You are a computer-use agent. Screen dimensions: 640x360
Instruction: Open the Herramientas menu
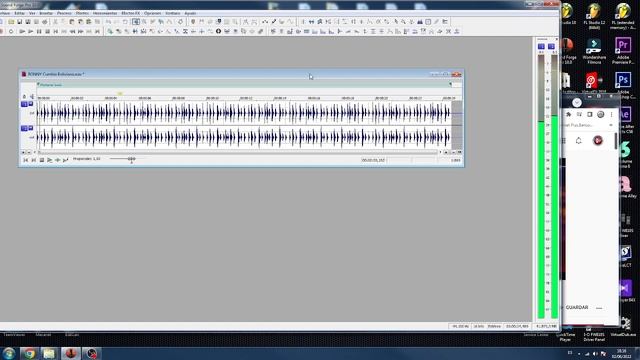[x=105, y=13]
